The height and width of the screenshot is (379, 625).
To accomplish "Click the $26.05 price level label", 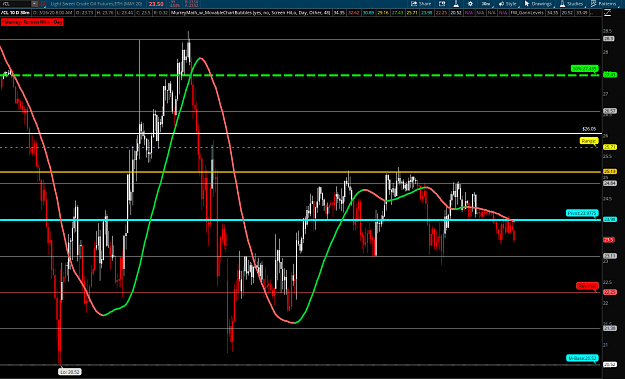I will point(589,129).
